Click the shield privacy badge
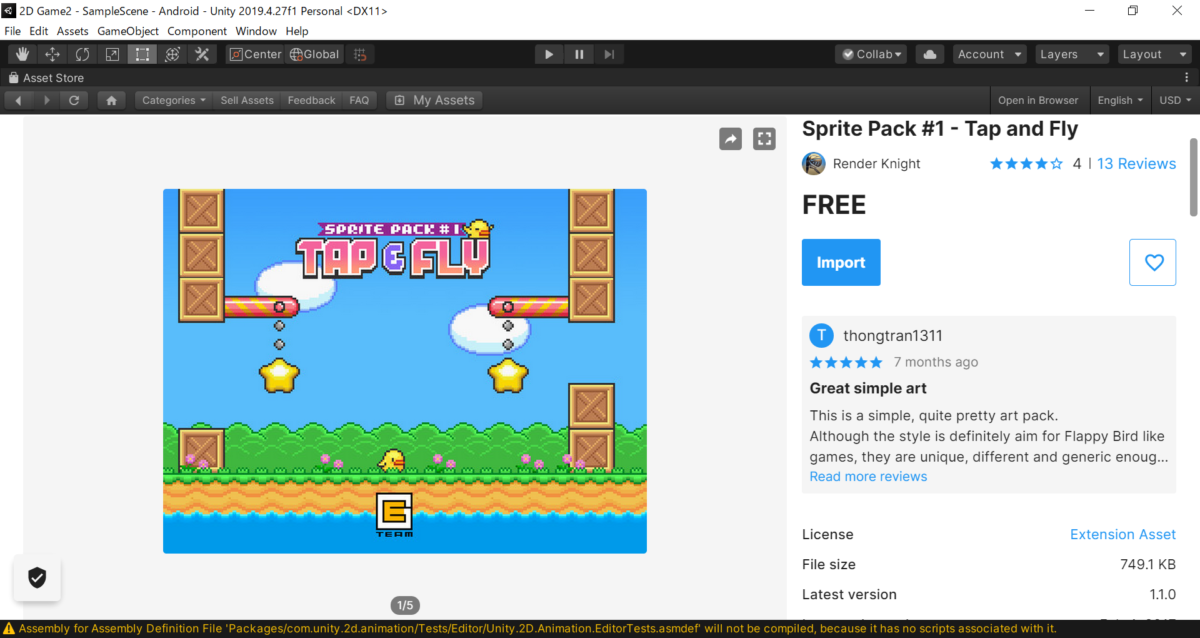This screenshot has width=1200, height=638. click(x=37, y=577)
